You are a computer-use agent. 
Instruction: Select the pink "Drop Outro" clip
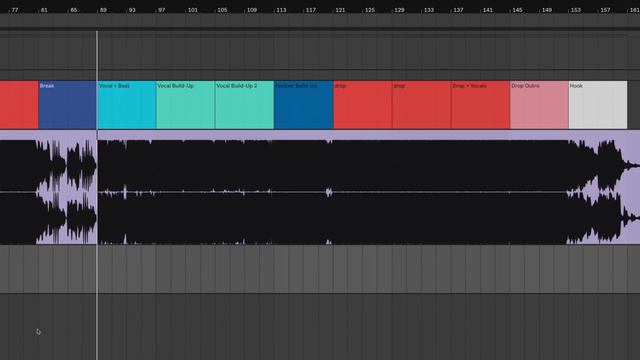[539, 105]
